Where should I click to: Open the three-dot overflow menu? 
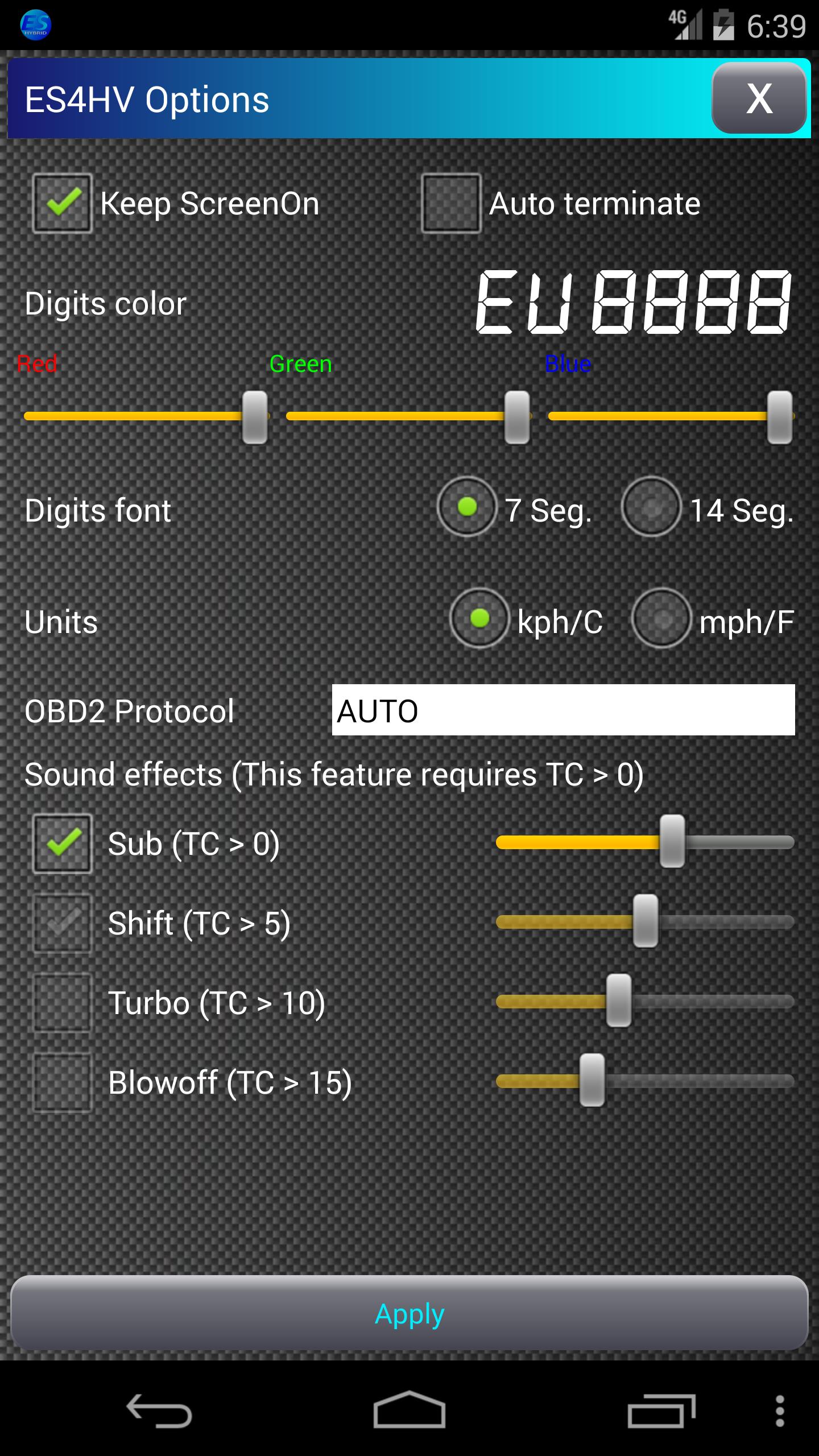click(780, 1410)
